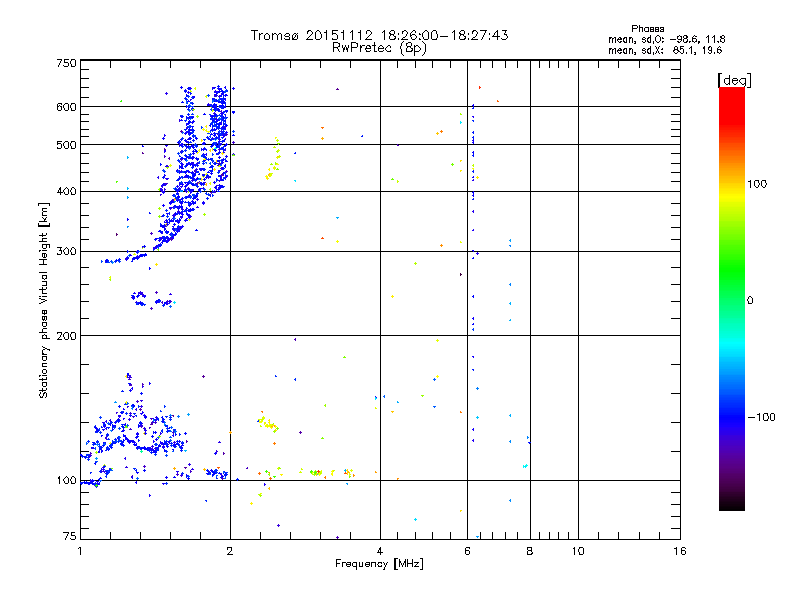
Task: Click the x-axis tick label '16'
Action: 680,551
